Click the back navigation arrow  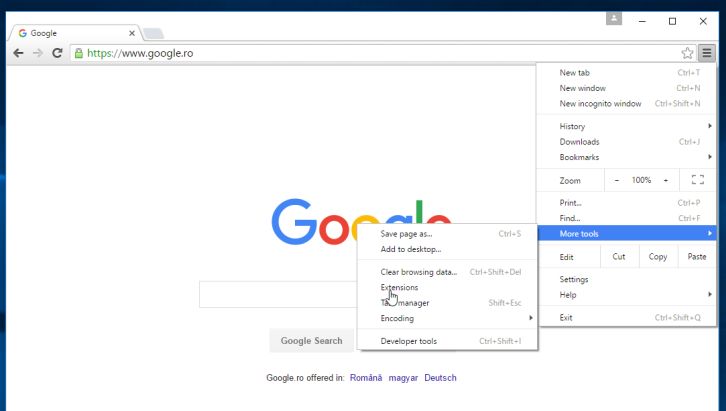tap(19, 53)
